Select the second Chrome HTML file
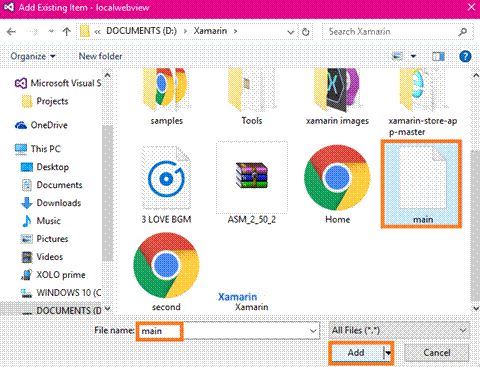The width and height of the screenshot is (480, 367). [166, 272]
